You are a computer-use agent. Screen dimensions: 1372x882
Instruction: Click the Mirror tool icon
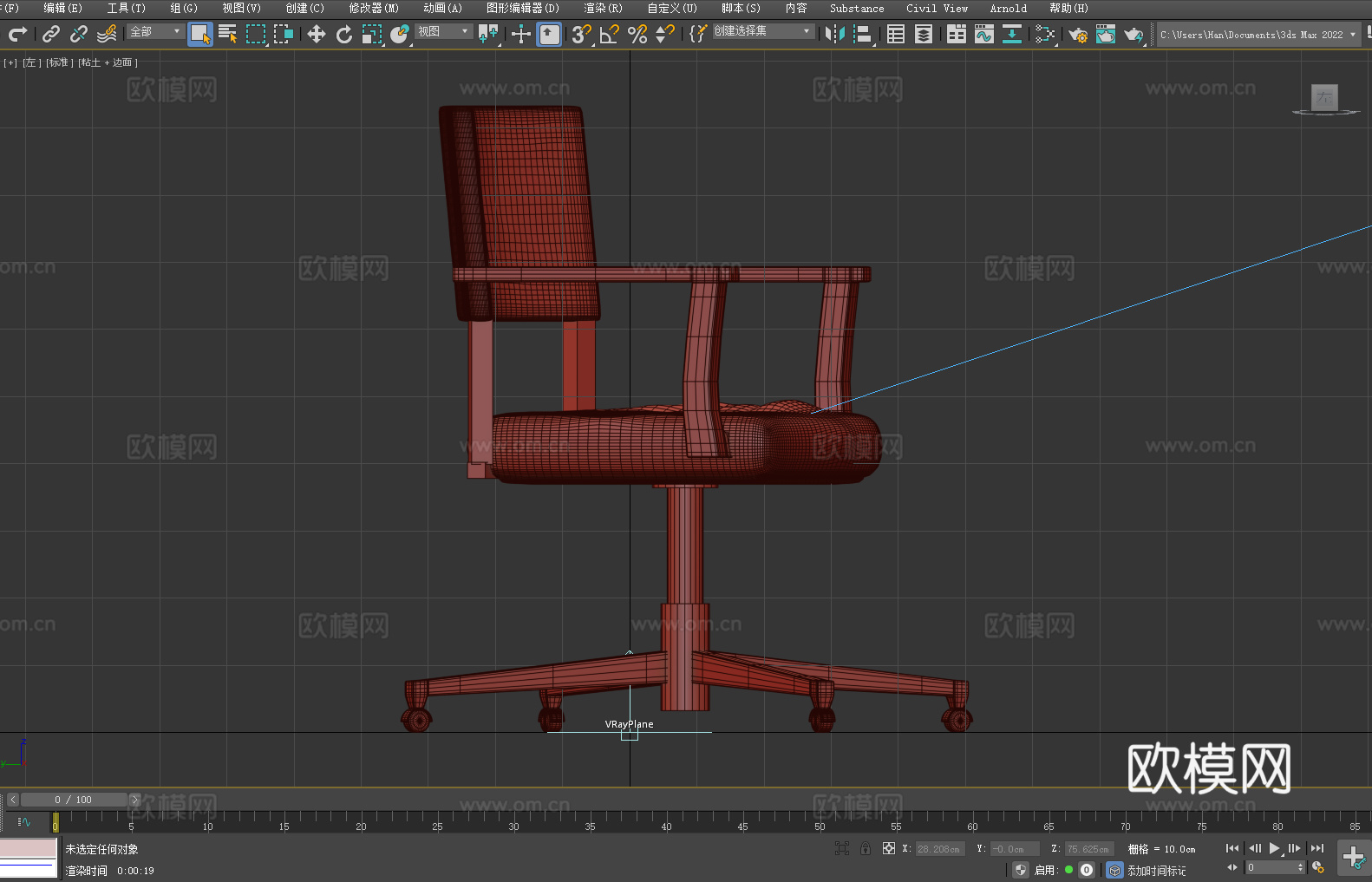[x=835, y=34]
